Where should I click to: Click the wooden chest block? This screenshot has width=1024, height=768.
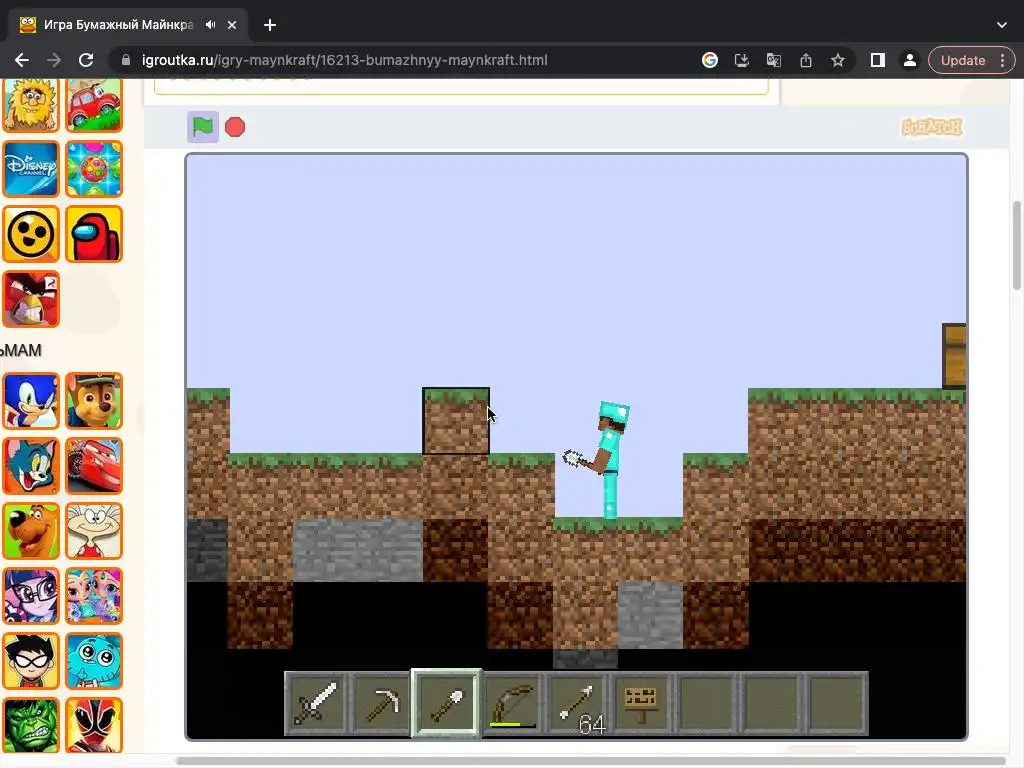(x=954, y=356)
